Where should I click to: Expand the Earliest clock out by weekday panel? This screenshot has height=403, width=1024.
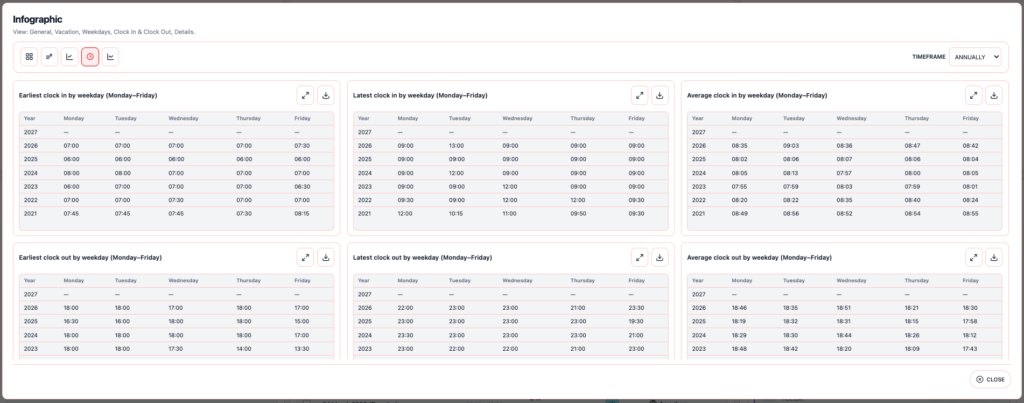click(x=306, y=257)
